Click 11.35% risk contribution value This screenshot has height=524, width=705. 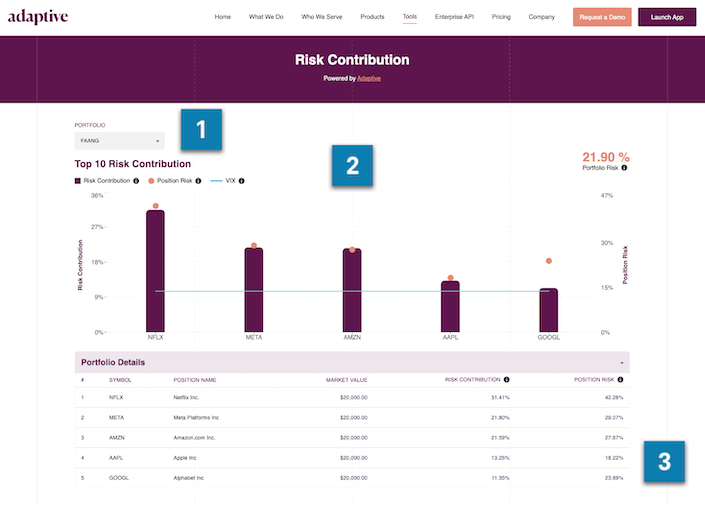[500, 478]
